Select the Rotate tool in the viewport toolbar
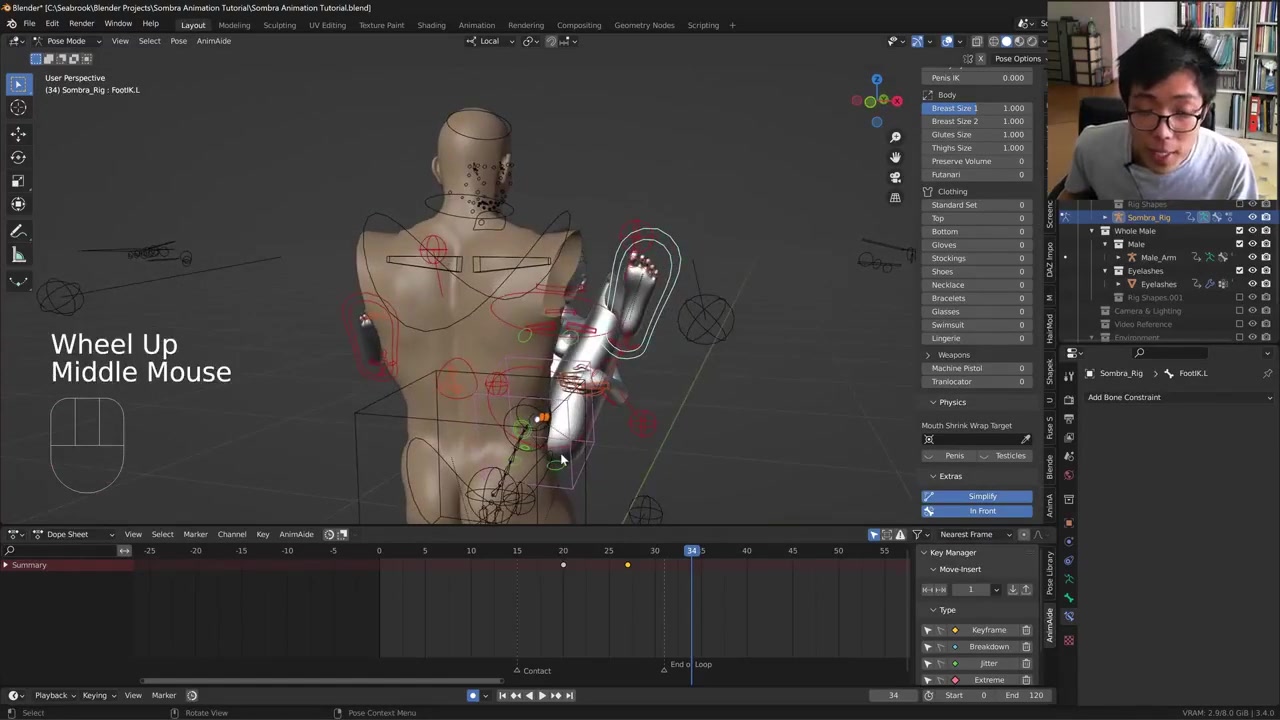1280x720 pixels. (x=18, y=157)
